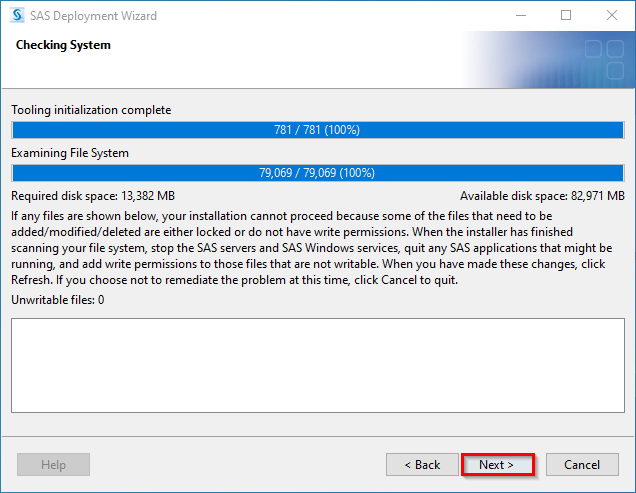This screenshot has height=493, width=636.
Task: Maximize the SAS Deployment Wizard window
Action: pos(566,15)
